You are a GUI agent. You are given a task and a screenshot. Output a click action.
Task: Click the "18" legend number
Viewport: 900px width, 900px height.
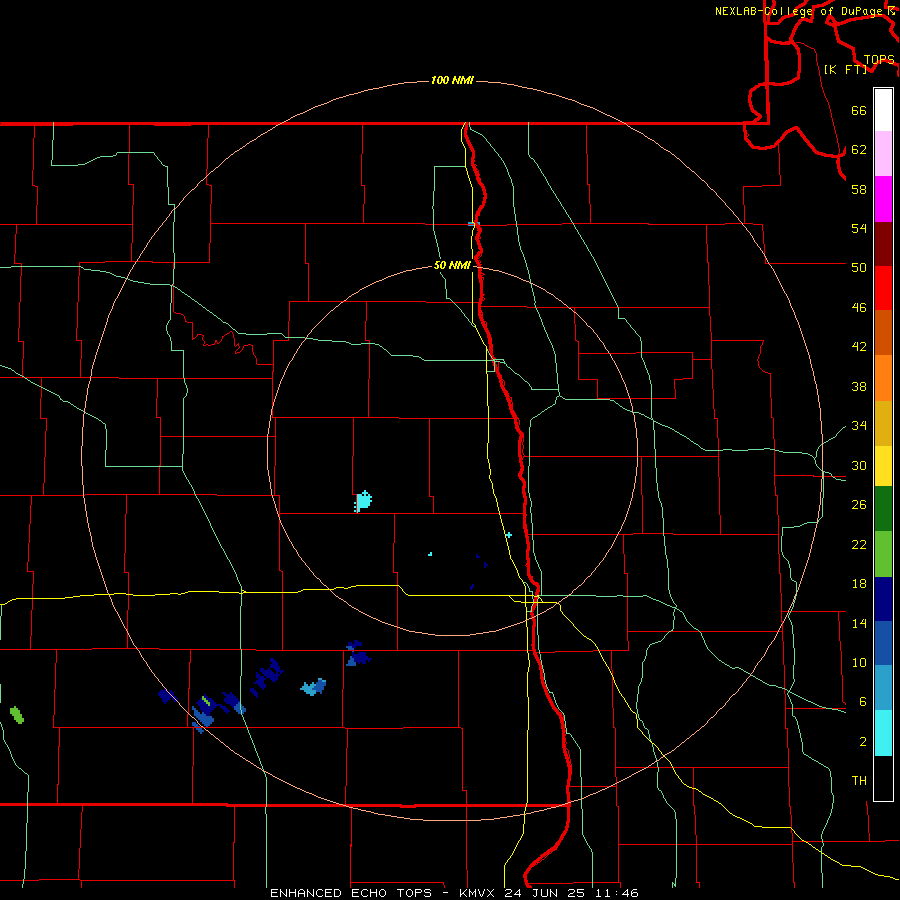859,584
